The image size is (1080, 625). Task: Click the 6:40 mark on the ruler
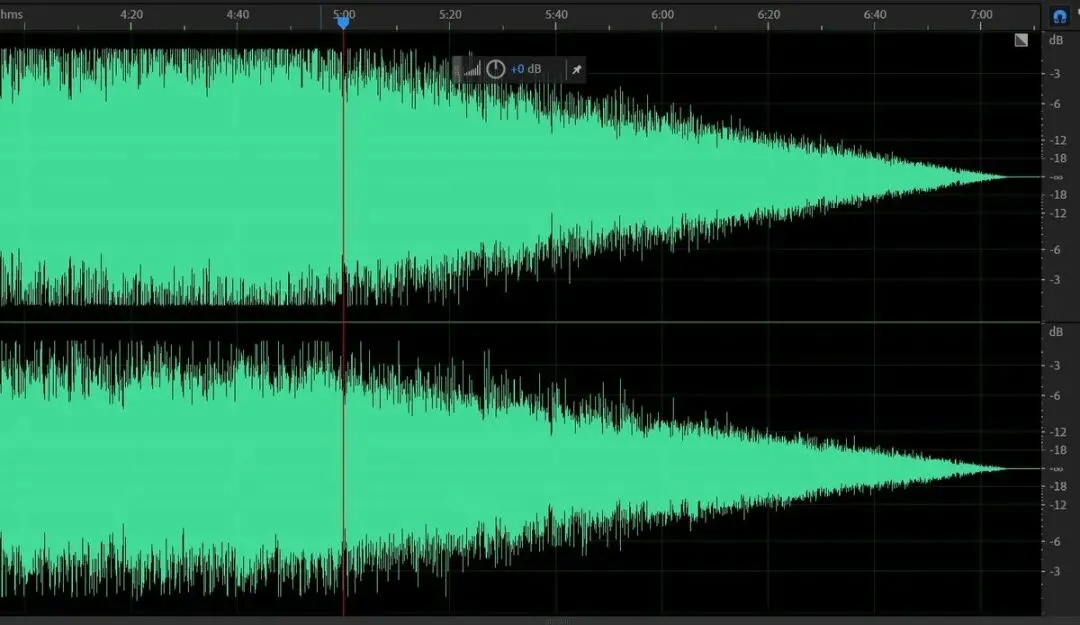coord(875,14)
